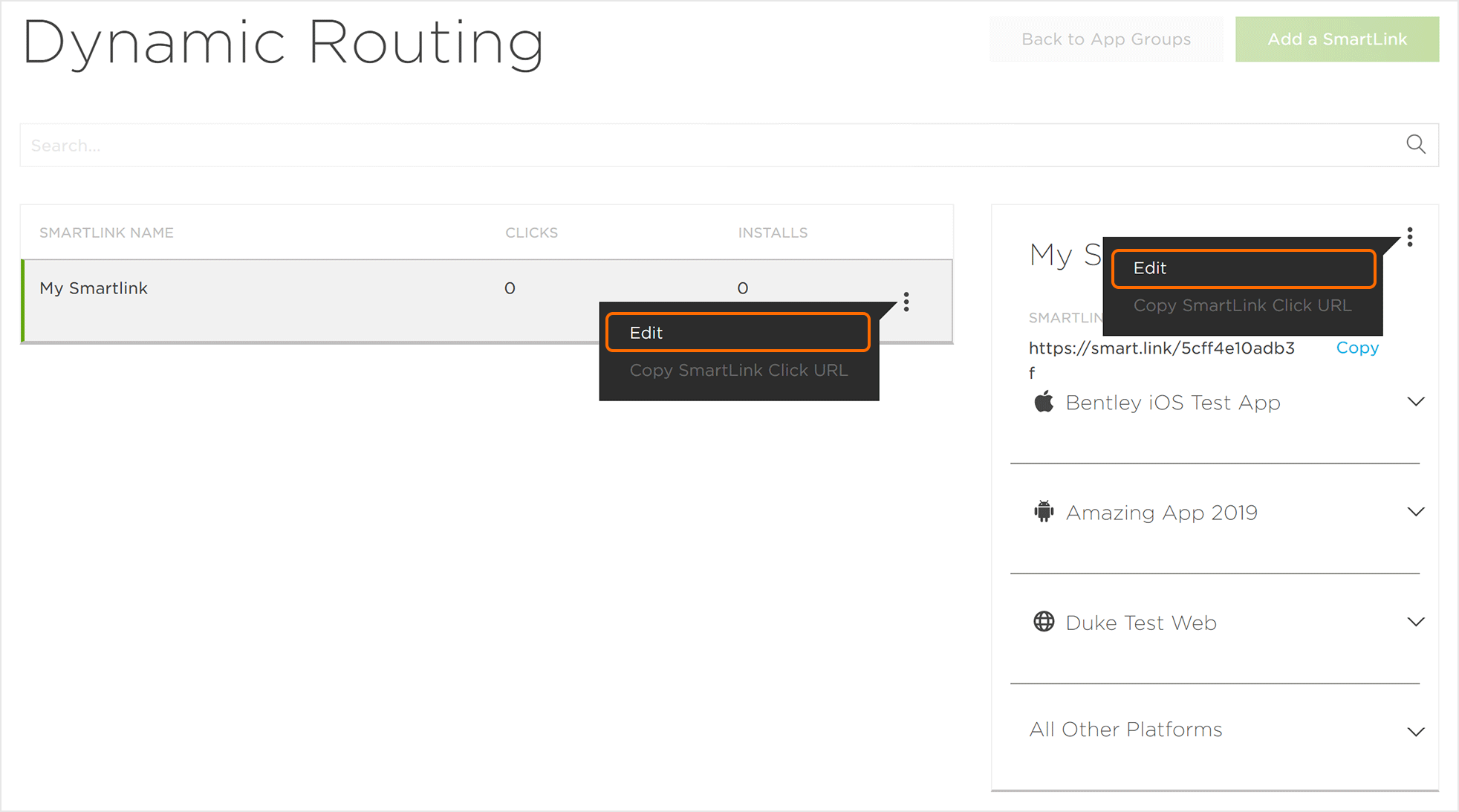This screenshot has height=812, width=1459.
Task: Select Copy SmartLink Click URL in row menu
Action: tap(738, 370)
